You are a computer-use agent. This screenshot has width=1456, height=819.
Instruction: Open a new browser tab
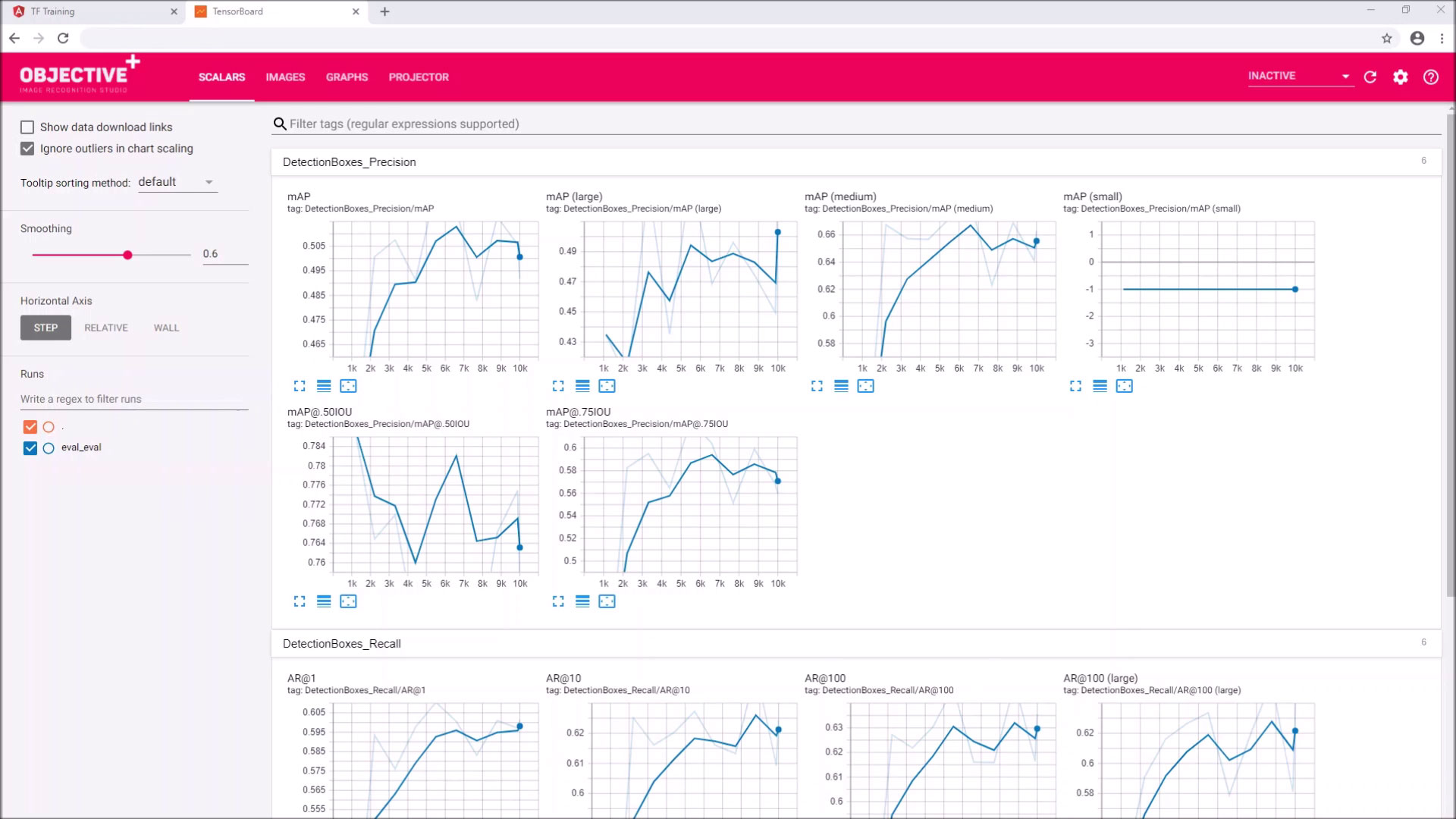pos(384,11)
